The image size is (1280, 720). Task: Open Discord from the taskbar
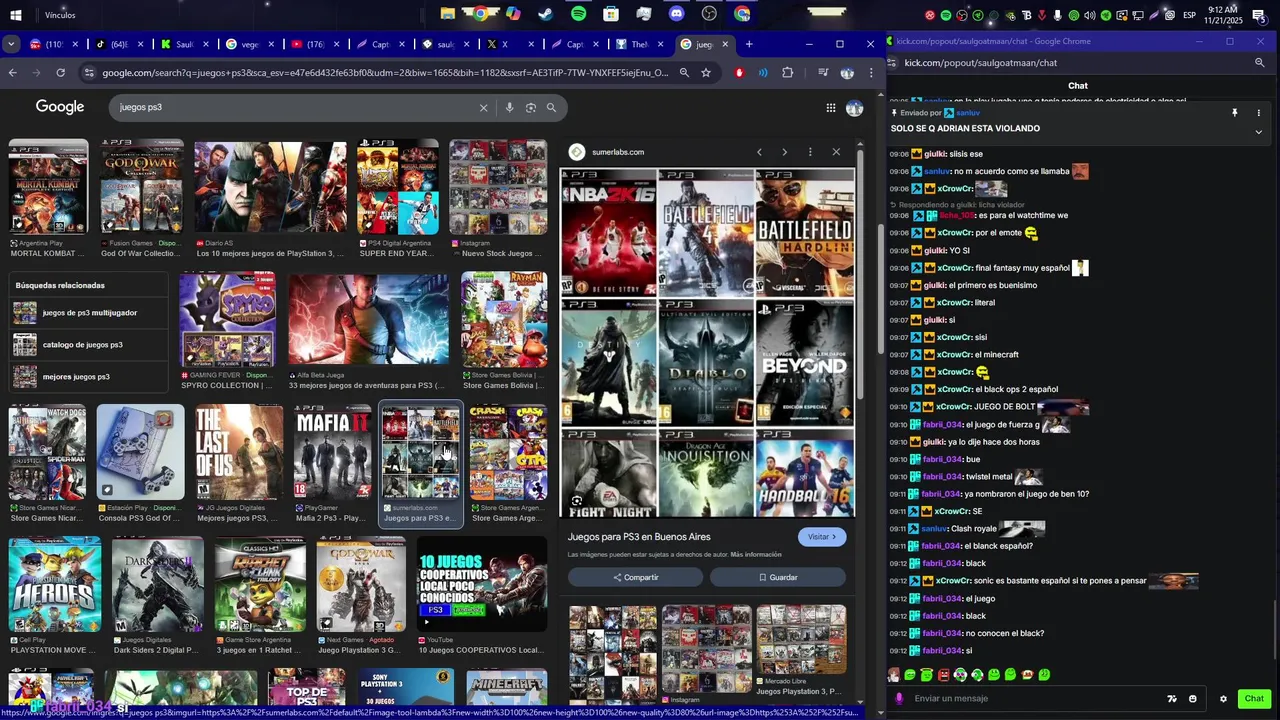click(x=677, y=14)
